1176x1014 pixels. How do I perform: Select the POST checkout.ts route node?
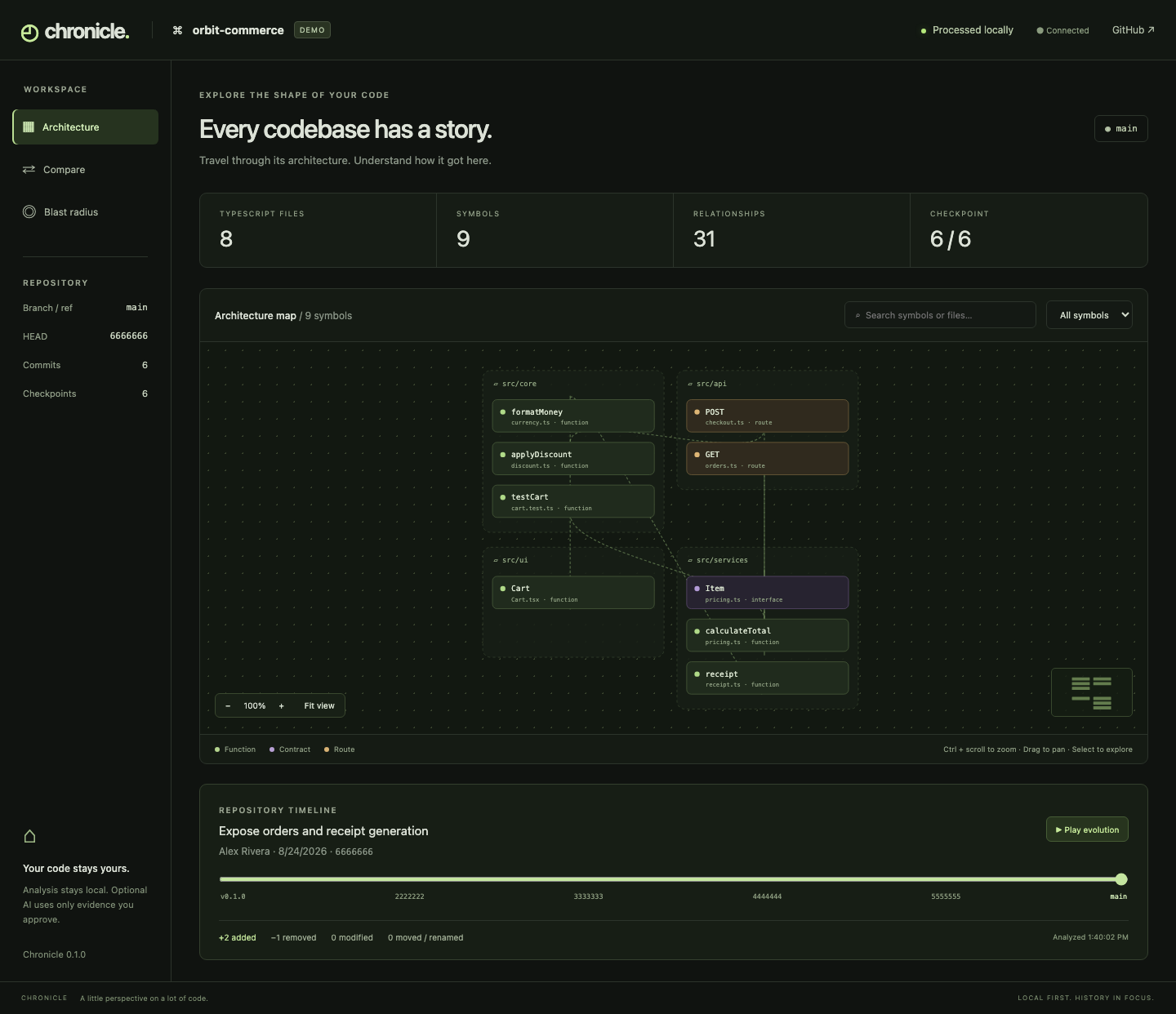point(768,416)
